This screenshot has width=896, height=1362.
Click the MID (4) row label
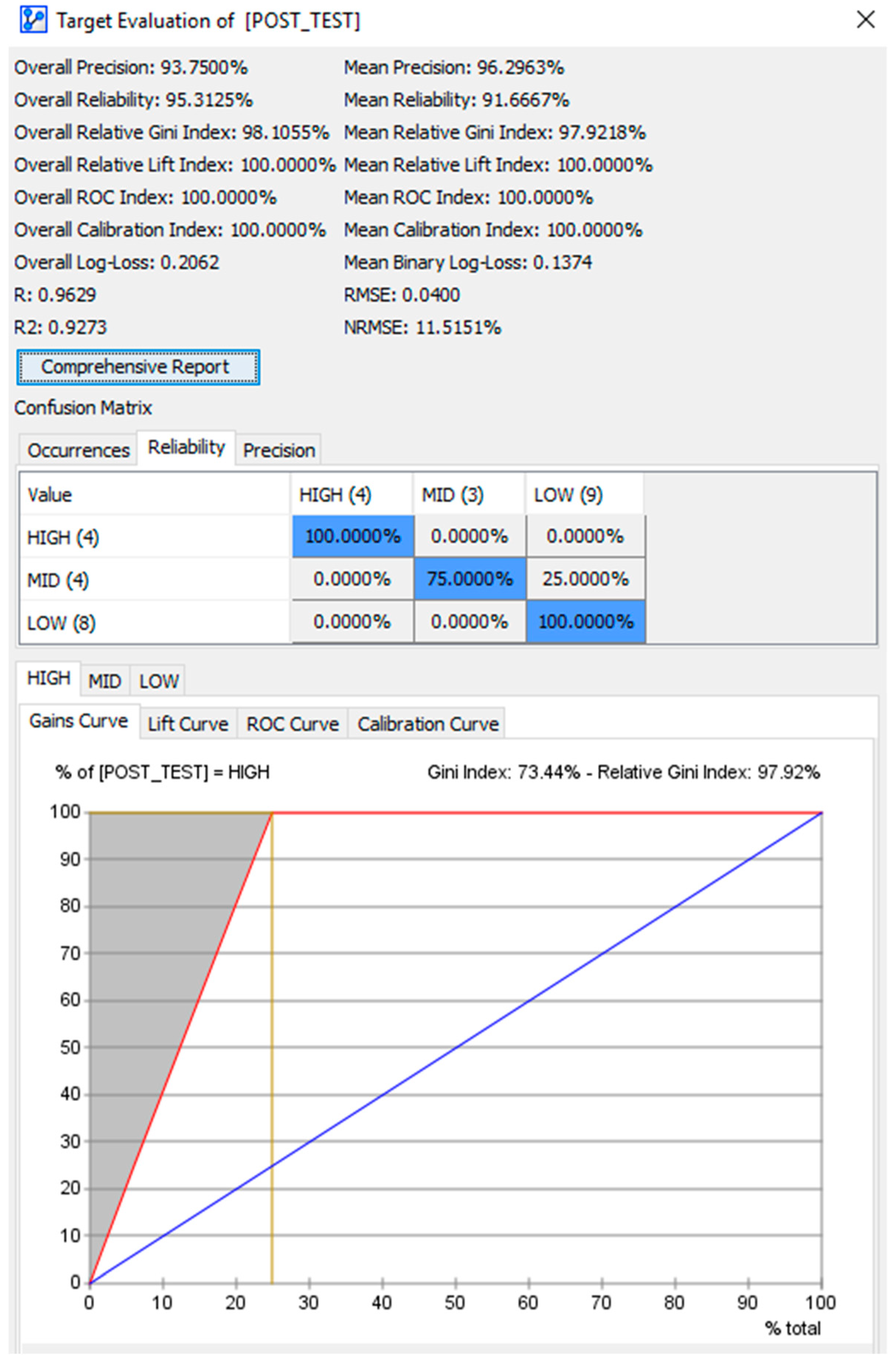tap(58, 580)
